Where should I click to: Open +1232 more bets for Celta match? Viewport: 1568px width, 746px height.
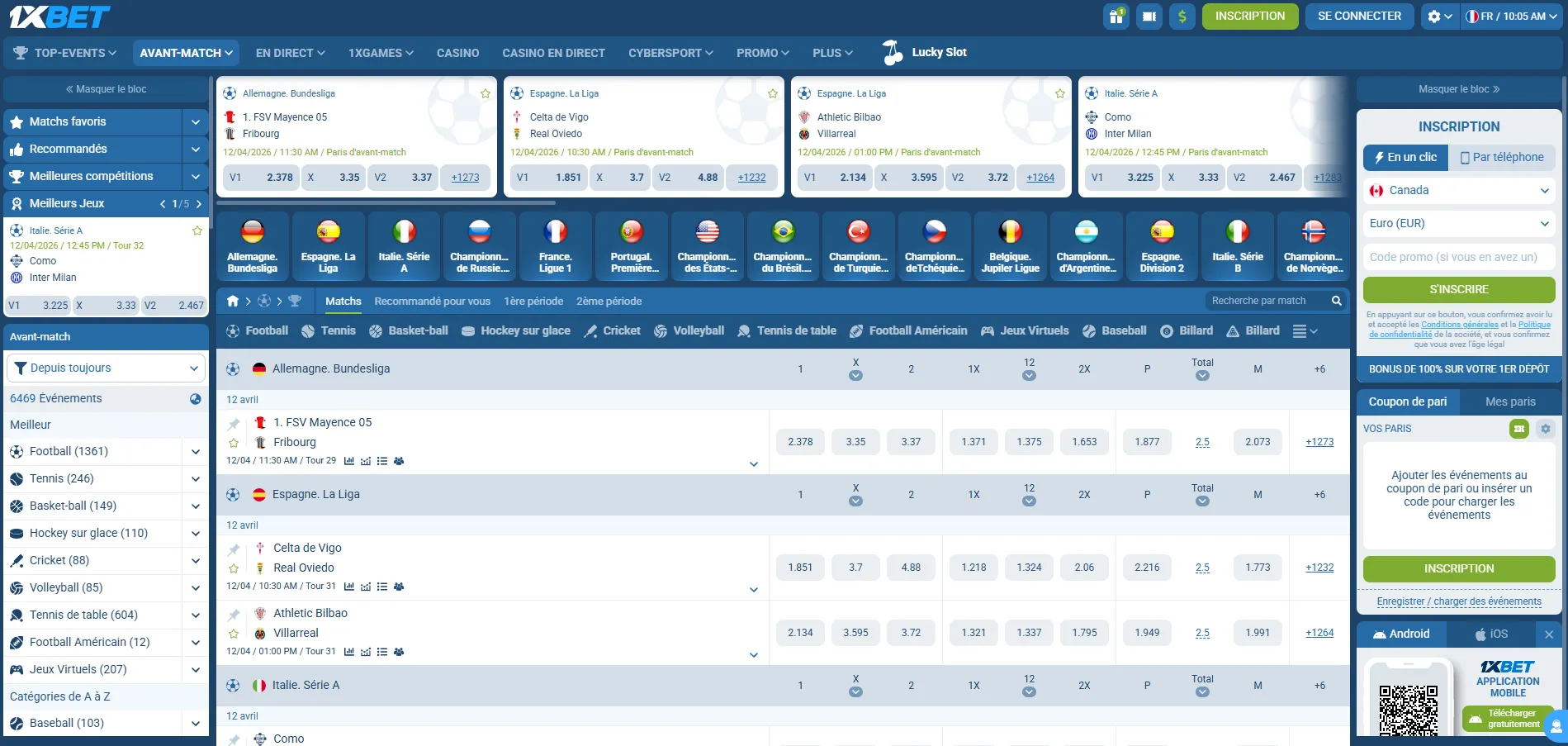pyautogui.click(x=1319, y=568)
